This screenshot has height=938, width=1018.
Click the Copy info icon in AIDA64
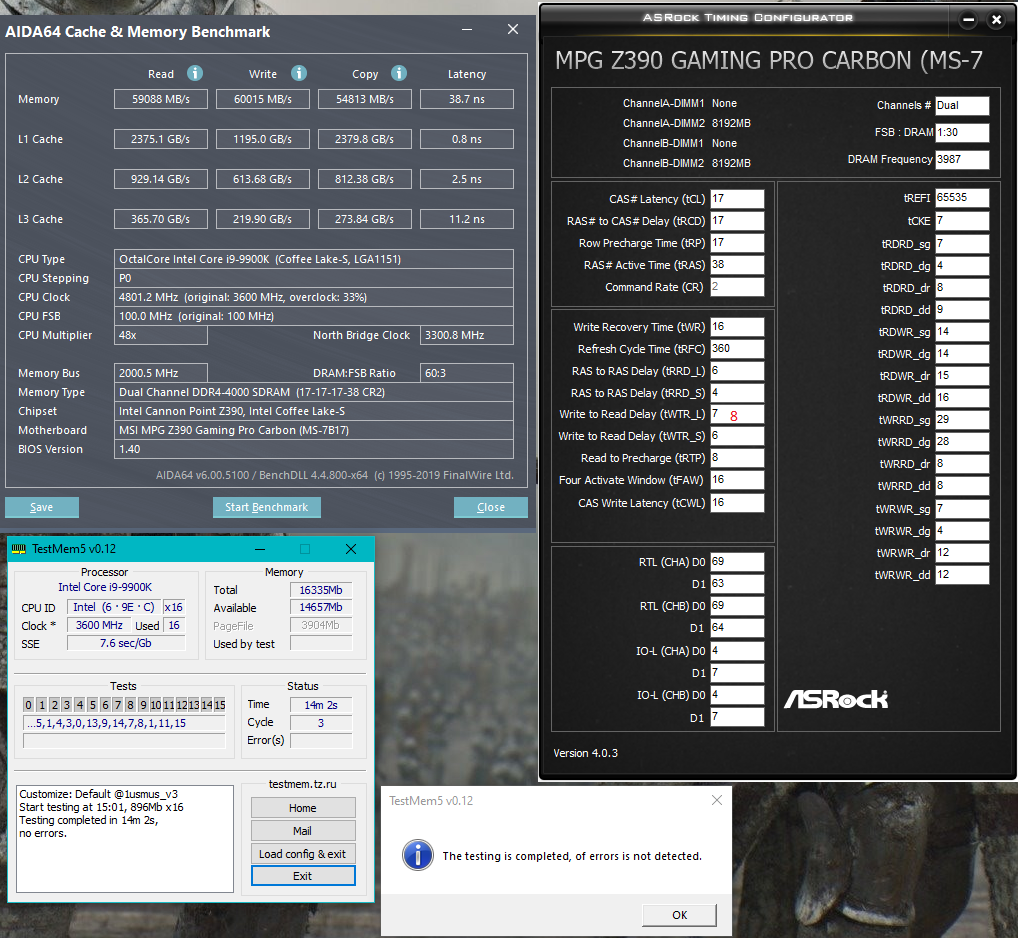pyautogui.click(x=399, y=73)
